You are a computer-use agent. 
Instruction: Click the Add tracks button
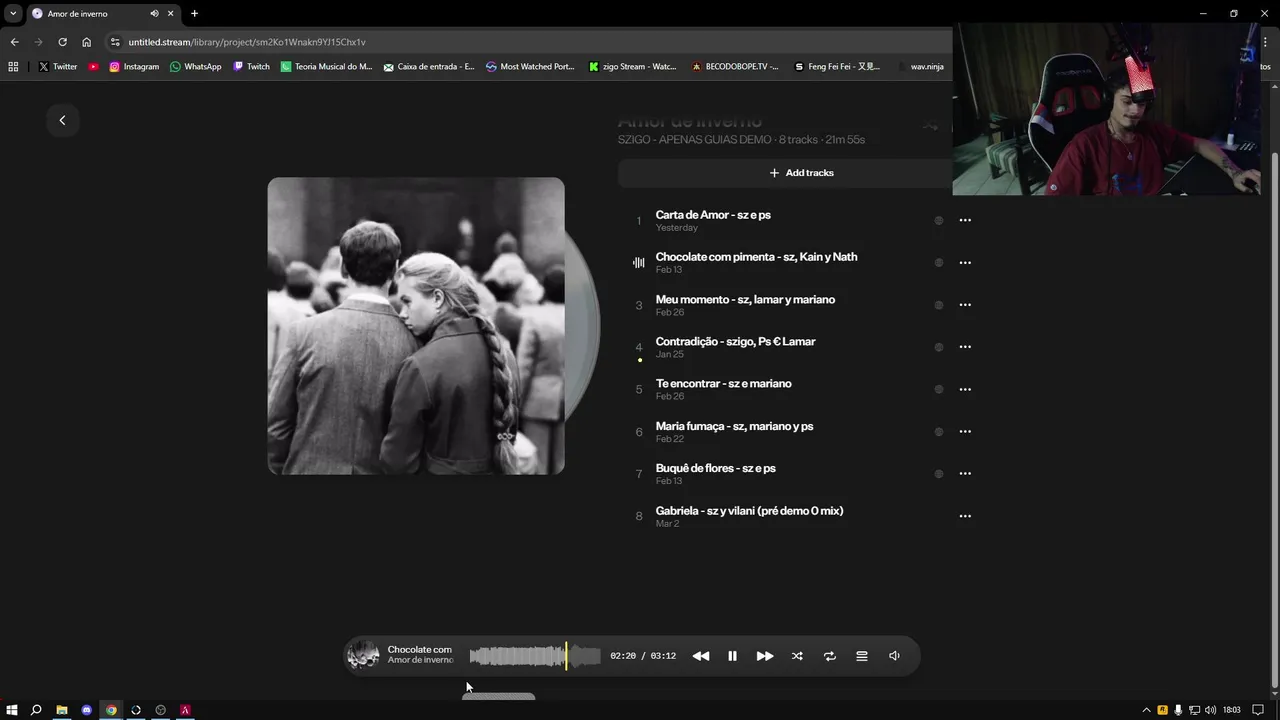801,173
